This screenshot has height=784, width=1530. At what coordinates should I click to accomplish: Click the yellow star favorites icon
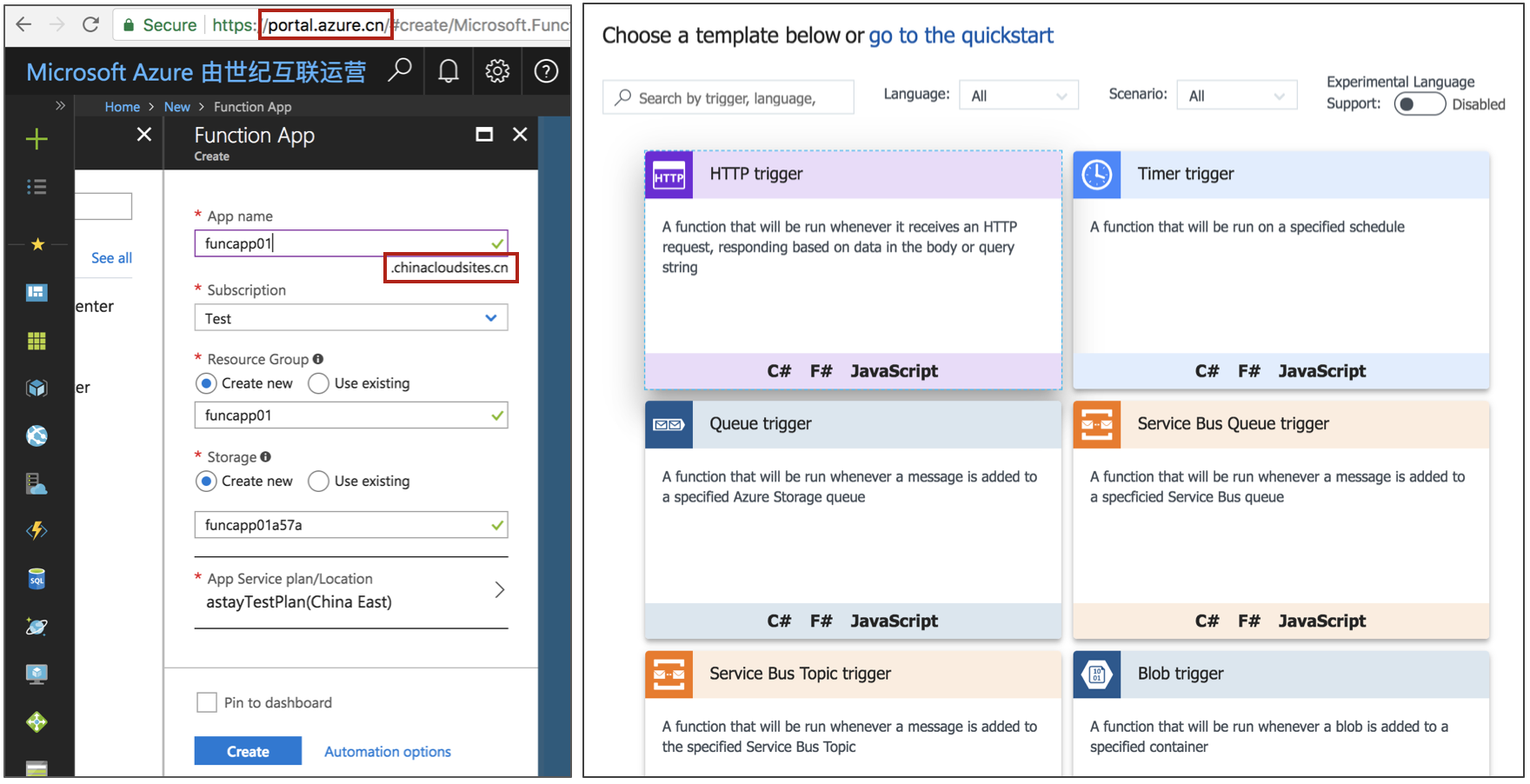pyautogui.click(x=37, y=244)
